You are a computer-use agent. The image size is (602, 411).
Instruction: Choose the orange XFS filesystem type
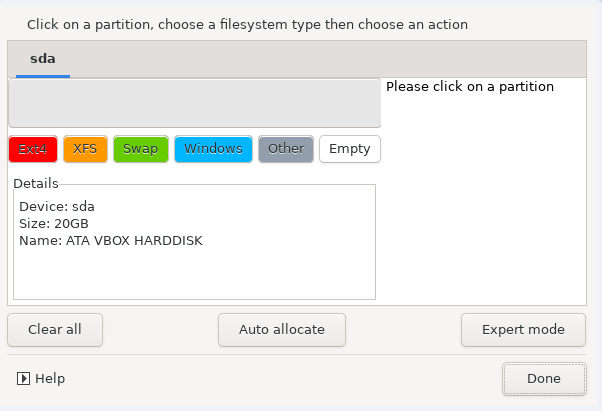[85, 149]
